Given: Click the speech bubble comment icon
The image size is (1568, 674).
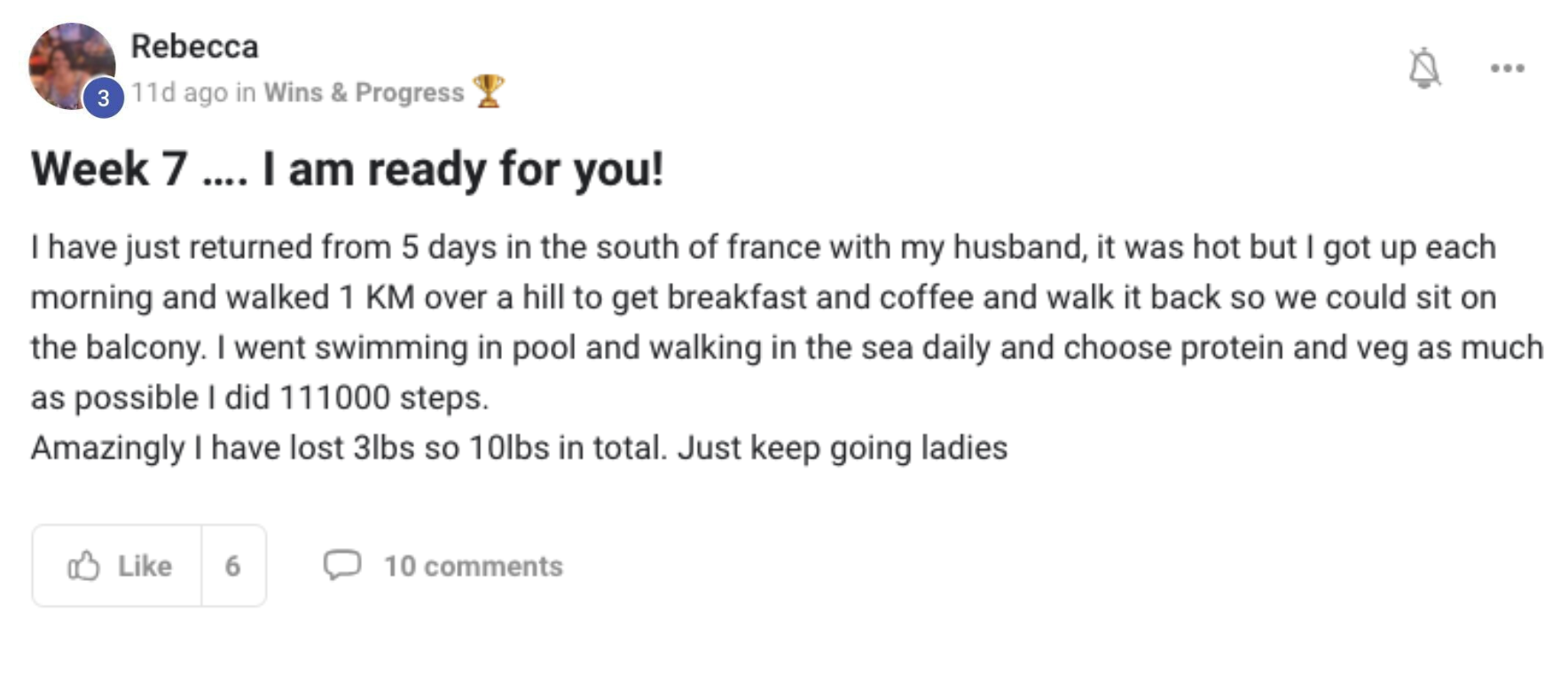Looking at the screenshot, I should click(341, 565).
